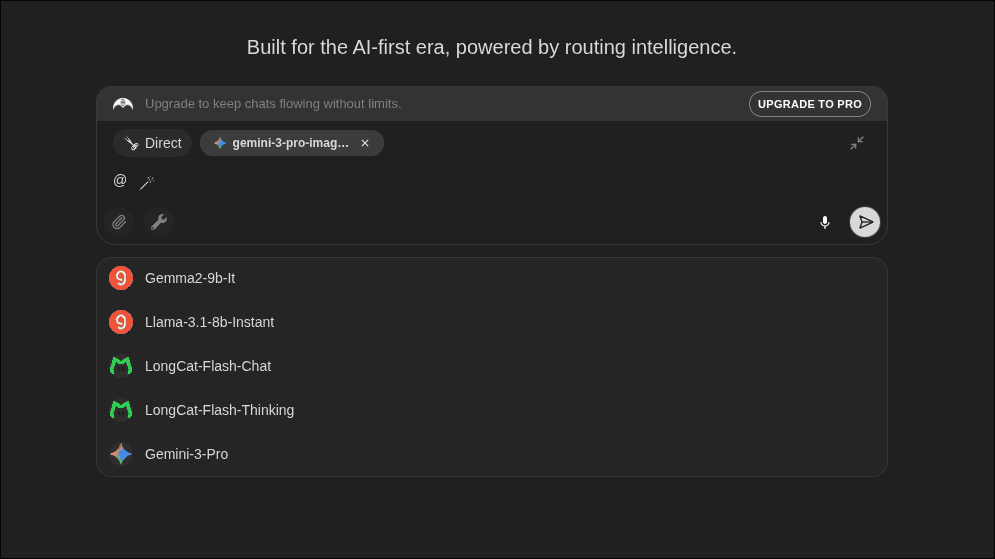Remove the gemini-3-pro-image model chip

tap(365, 143)
